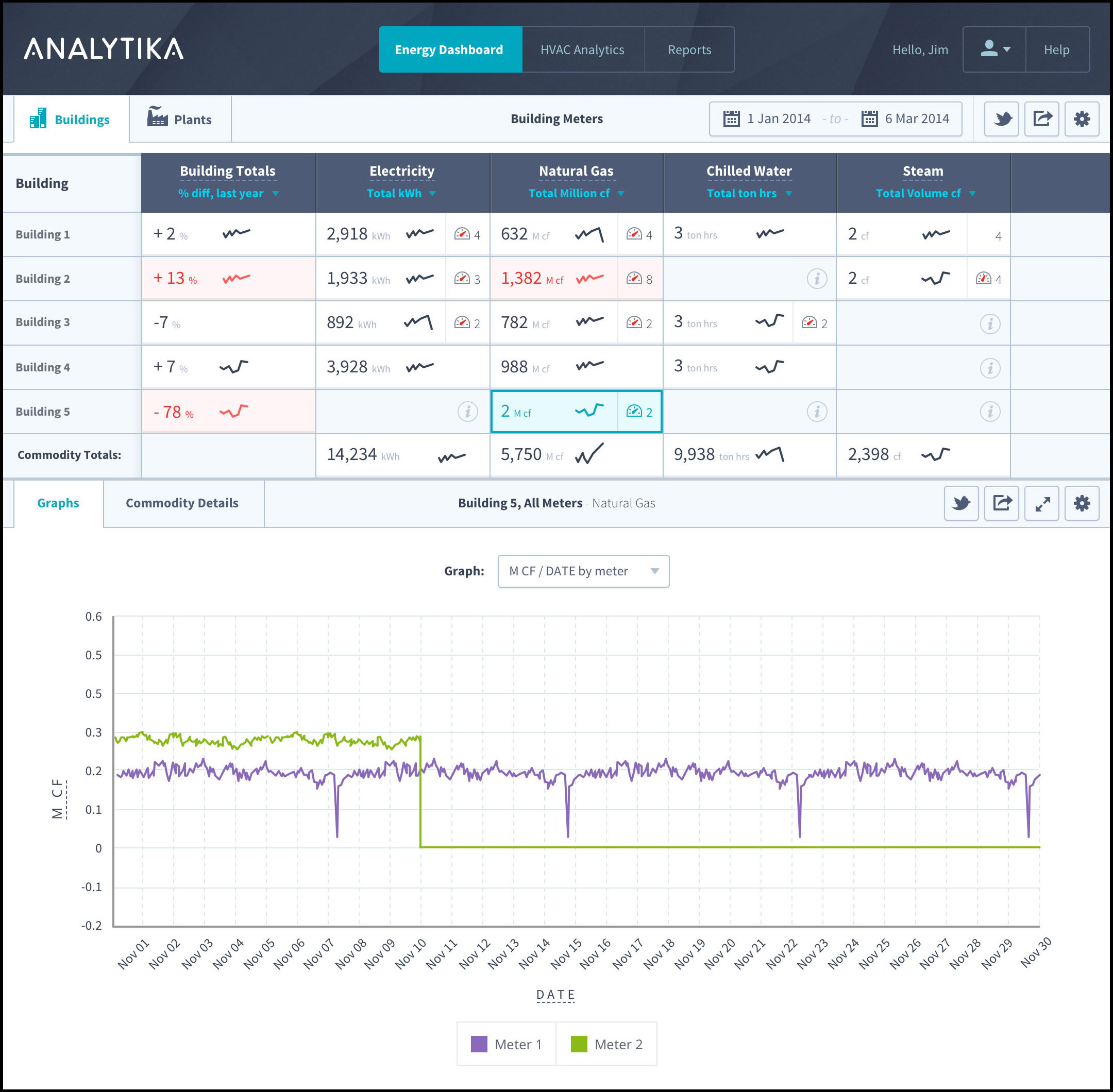Open Steam Total Volume cf dropdown
The width and height of the screenshot is (1113, 1092).
[x=925, y=194]
